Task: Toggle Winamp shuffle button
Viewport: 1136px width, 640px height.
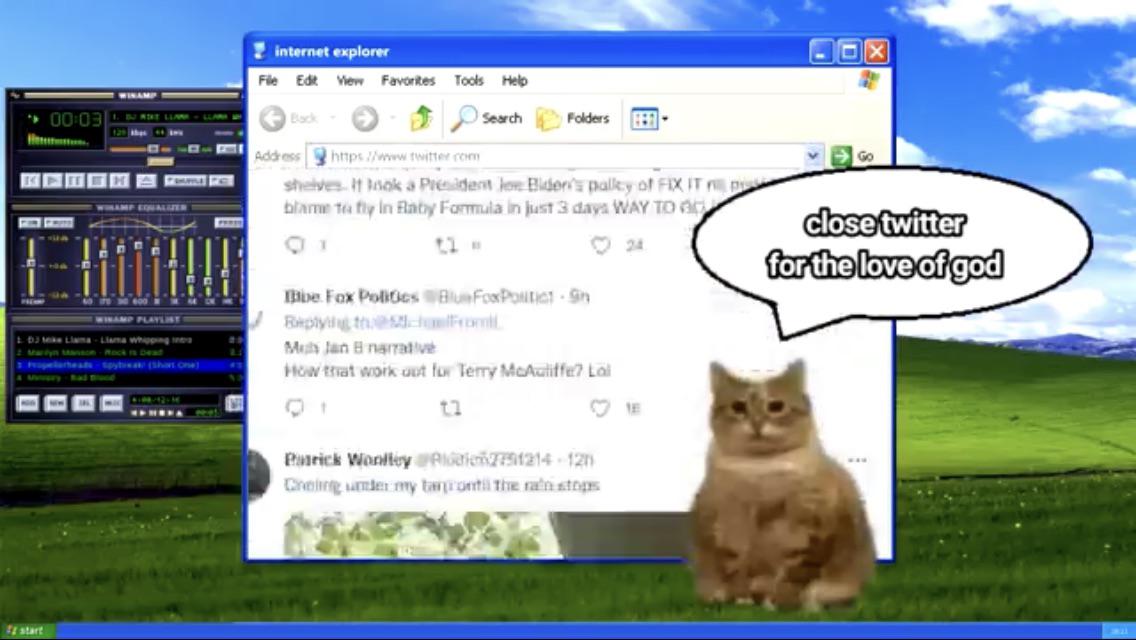Action: point(185,180)
